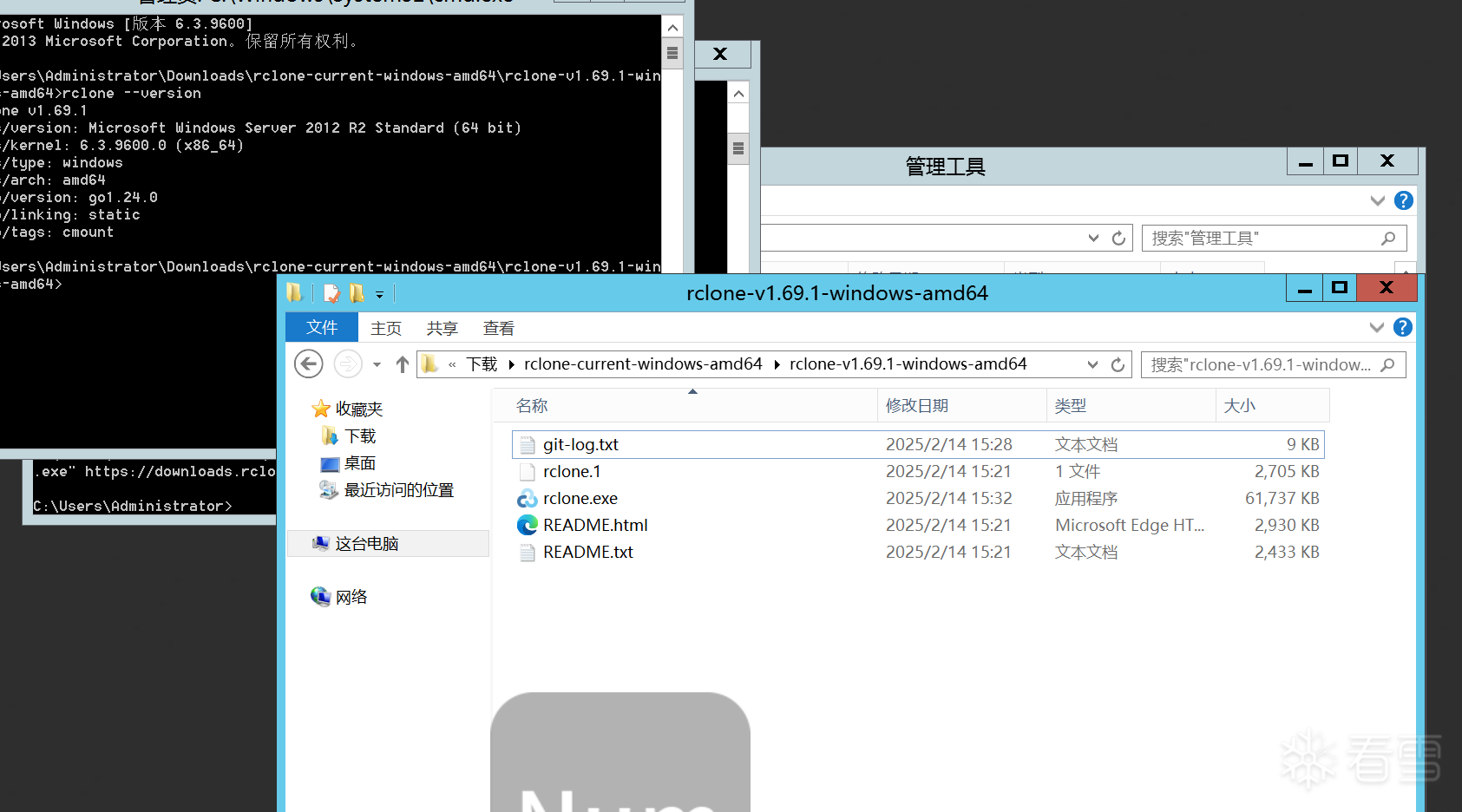Navigate to the rclone-current-windows-amd64 breadcrumb
This screenshot has width=1462, height=812.
(643, 364)
